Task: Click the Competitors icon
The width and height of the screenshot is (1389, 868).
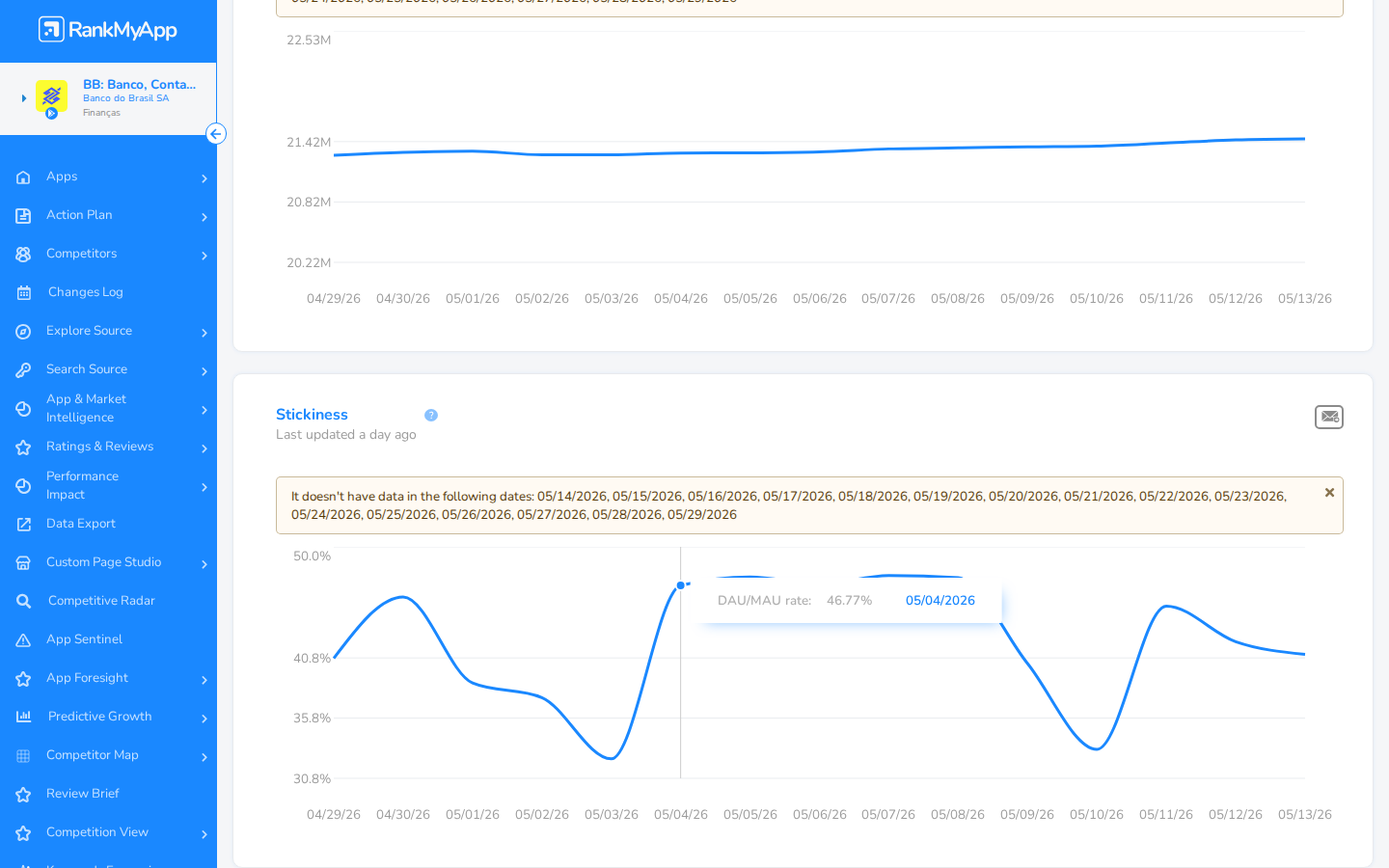Action: point(23,255)
